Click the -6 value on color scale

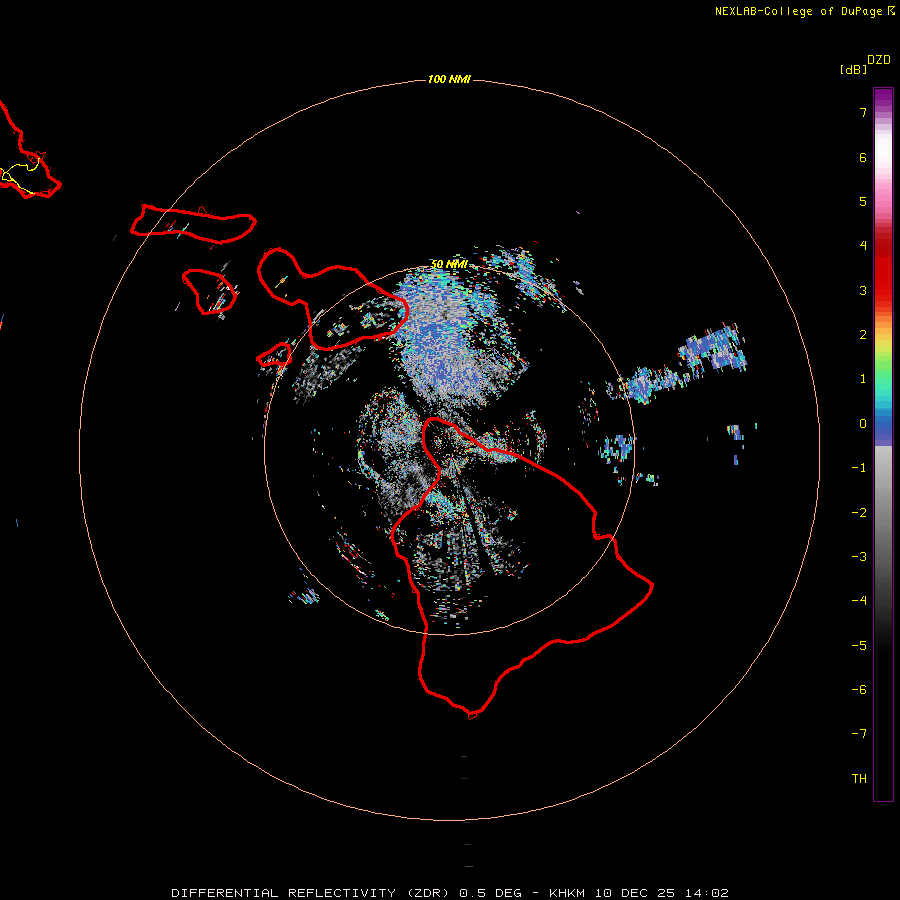pyautogui.click(x=859, y=690)
